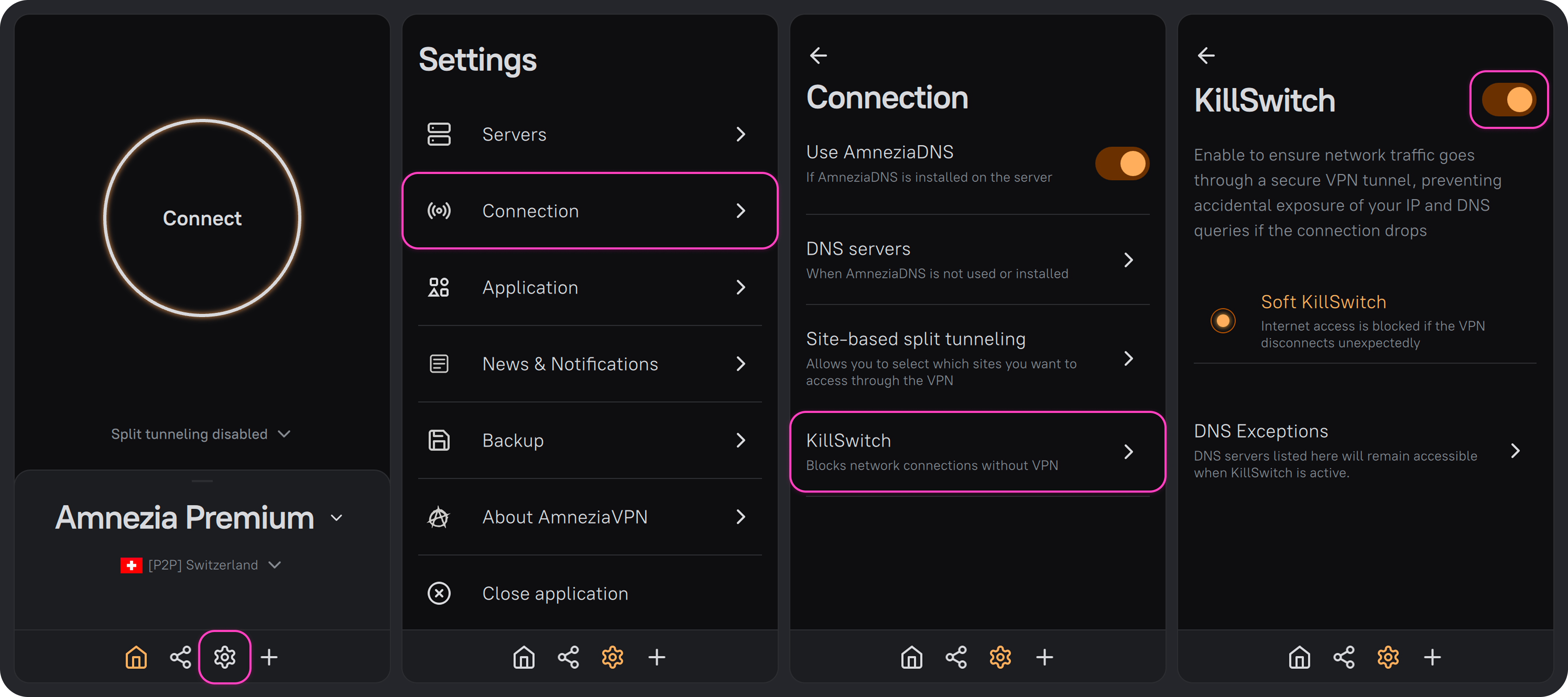Image resolution: width=1568 pixels, height=697 pixels.
Task: Click the "Connection" label in Settings list
Action: coord(530,211)
